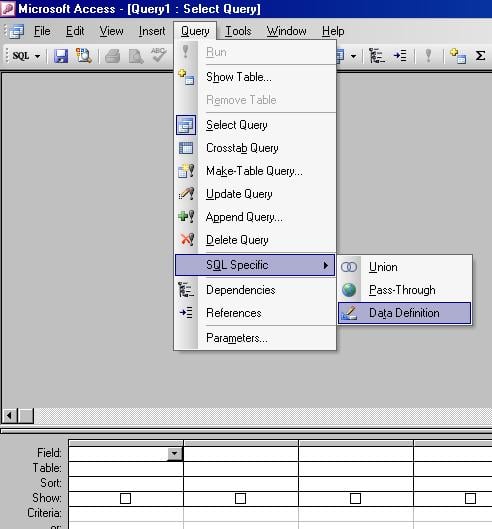This screenshot has height=529, width=492.
Task: Select Data Definition in the submenu
Action: [405, 313]
